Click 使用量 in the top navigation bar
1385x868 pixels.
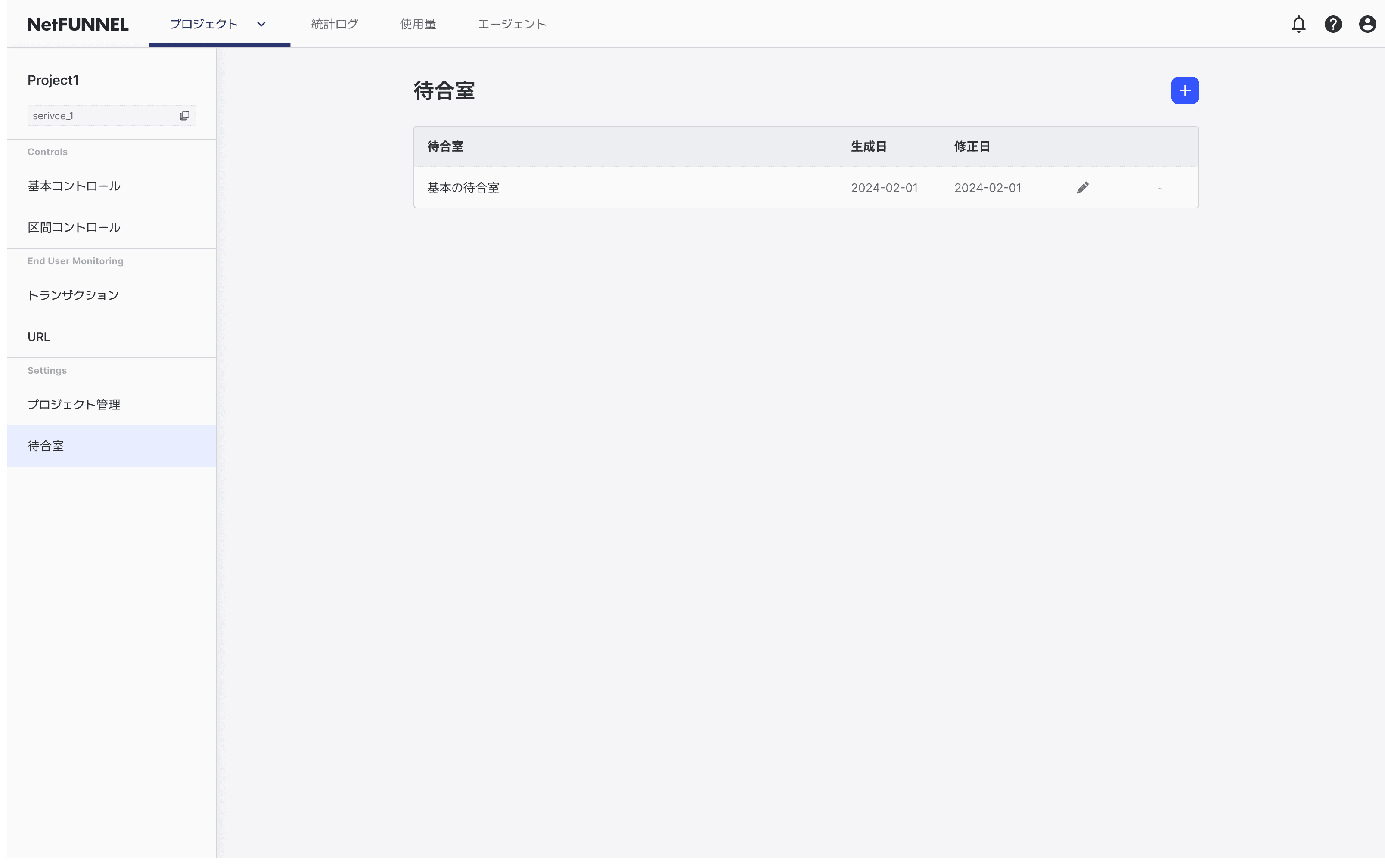pos(418,23)
